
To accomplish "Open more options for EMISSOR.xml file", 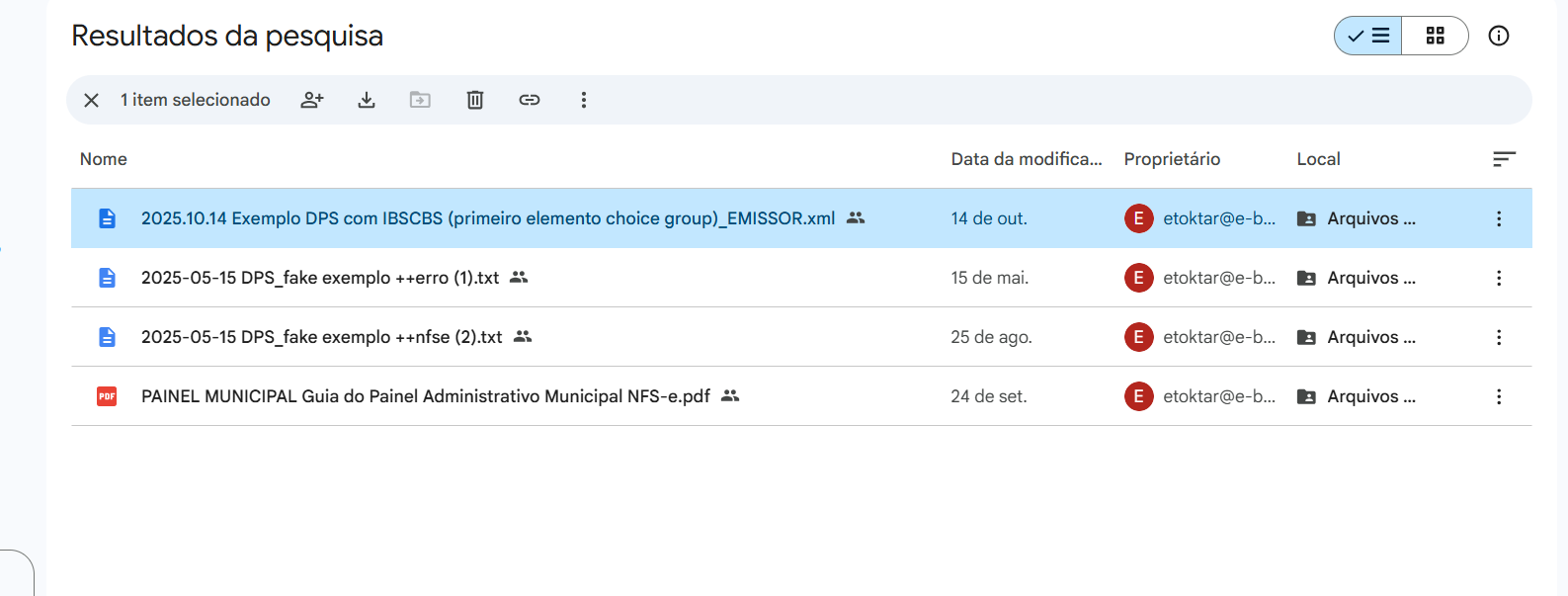I will point(1499,218).
